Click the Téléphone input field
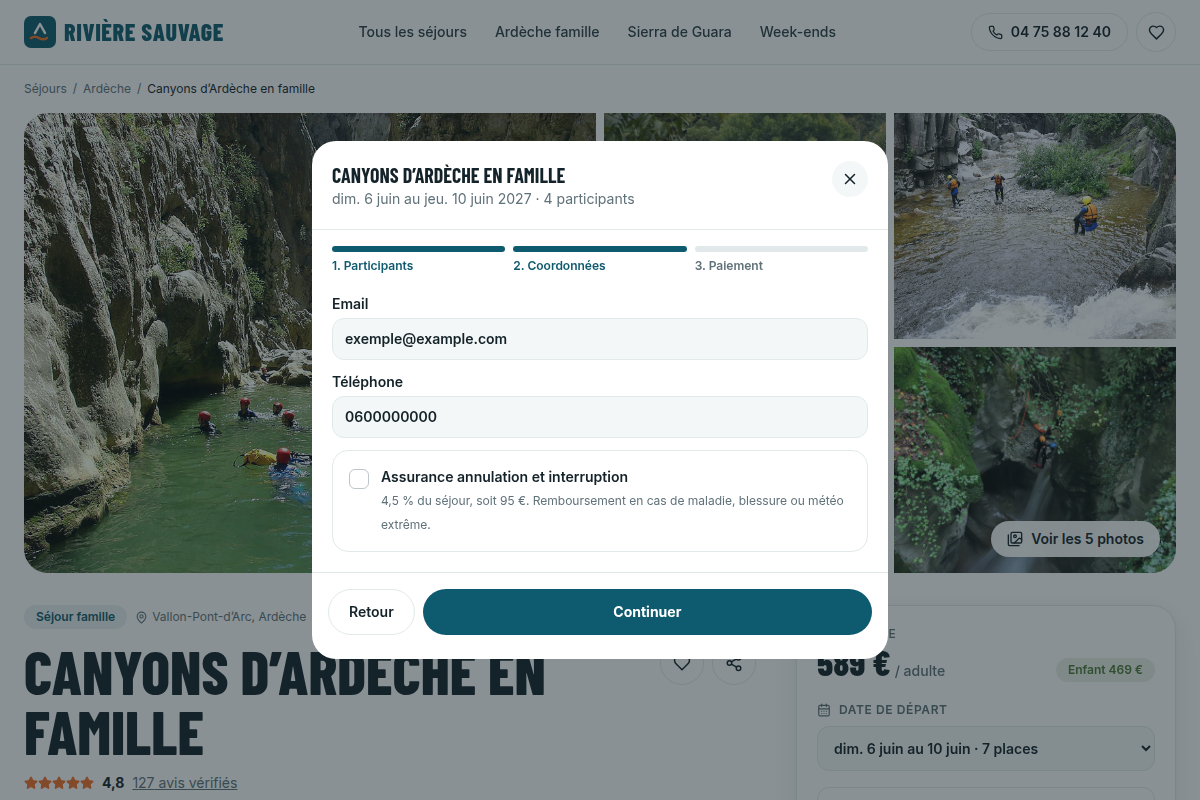 [x=600, y=417]
